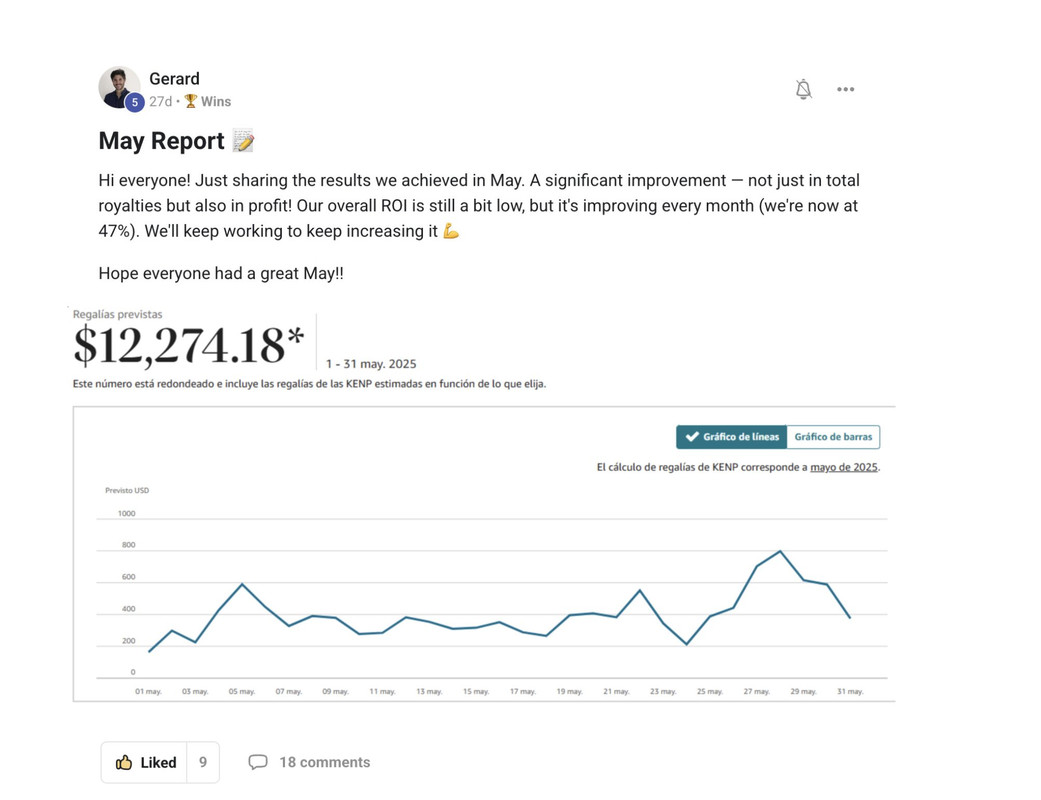Open the list of 9 likes
This screenshot has height=800, width=1041.
pyautogui.click(x=203, y=762)
